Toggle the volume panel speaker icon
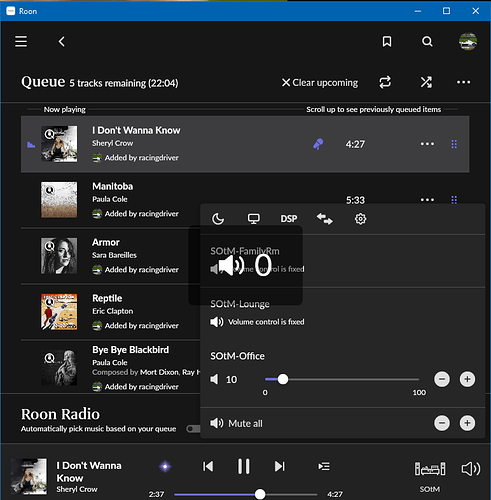Viewport: 491px width, 500px height. tap(471, 469)
